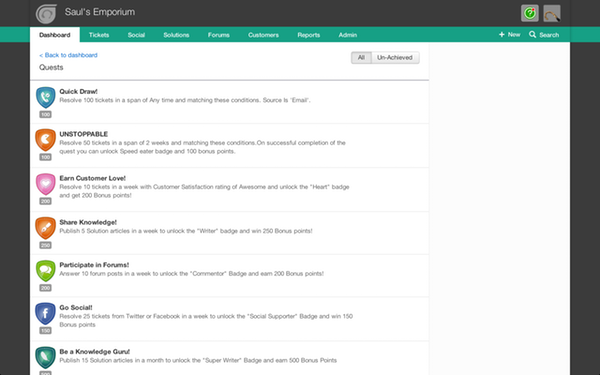The image size is (600, 375).
Task: Click the 'Publish 15 Solution articles' description
Action: tap(198, 360)
